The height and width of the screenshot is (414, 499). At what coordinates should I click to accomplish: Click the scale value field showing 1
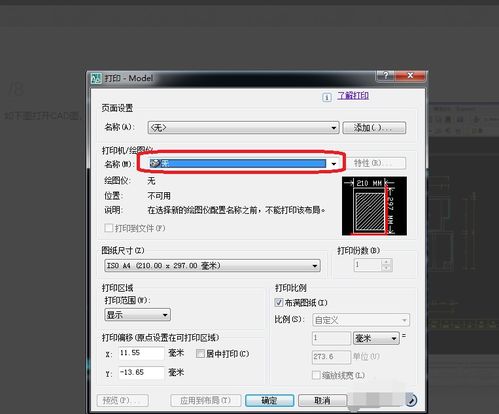331,338
